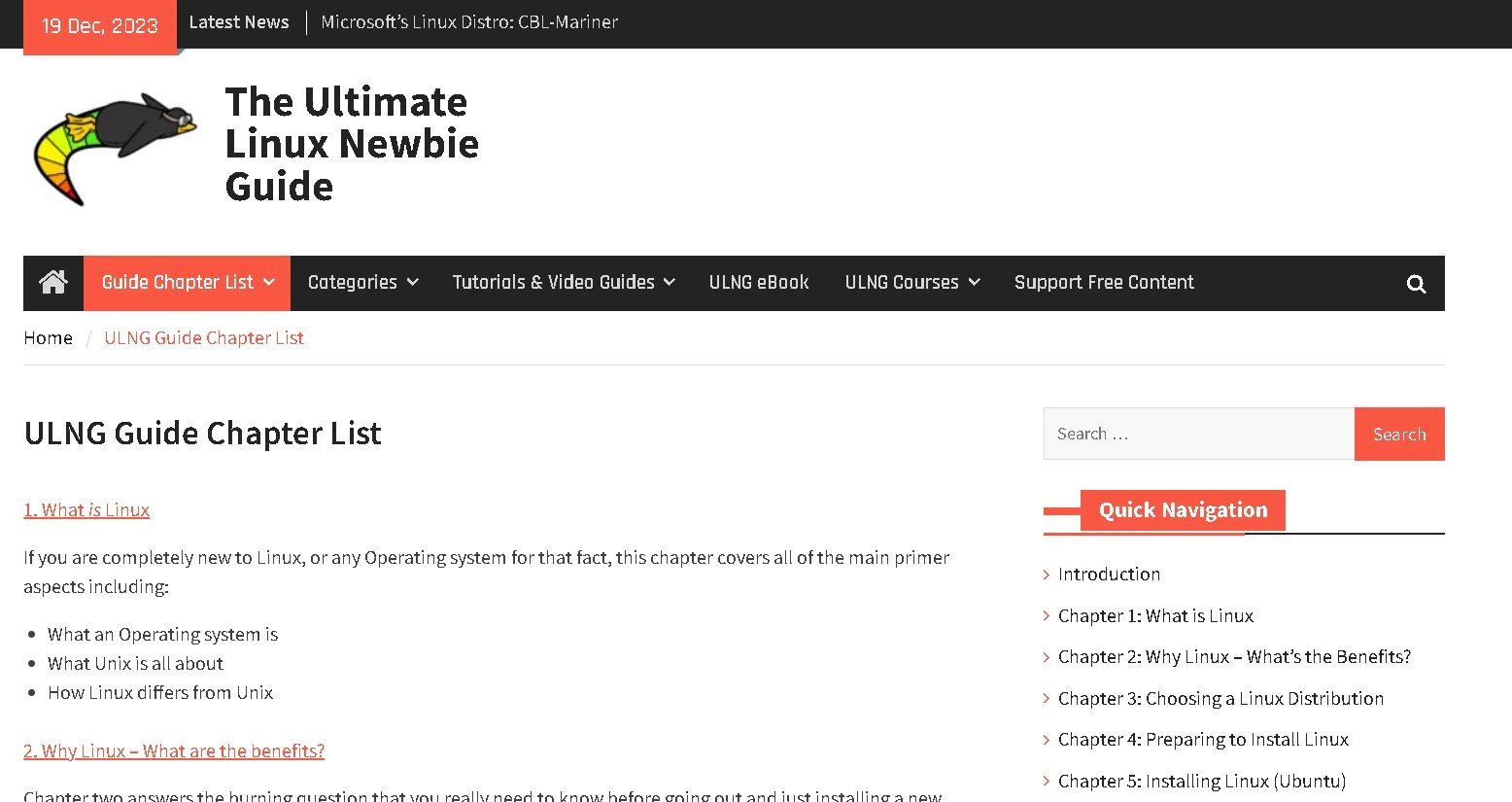Expand the ULNG Courses menu

[x=911, y=283]
